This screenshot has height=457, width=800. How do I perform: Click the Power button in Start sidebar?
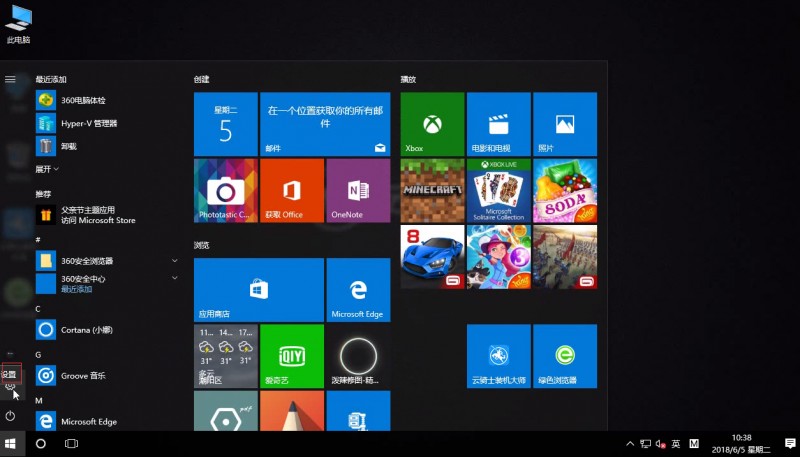[x=10, y=416]
